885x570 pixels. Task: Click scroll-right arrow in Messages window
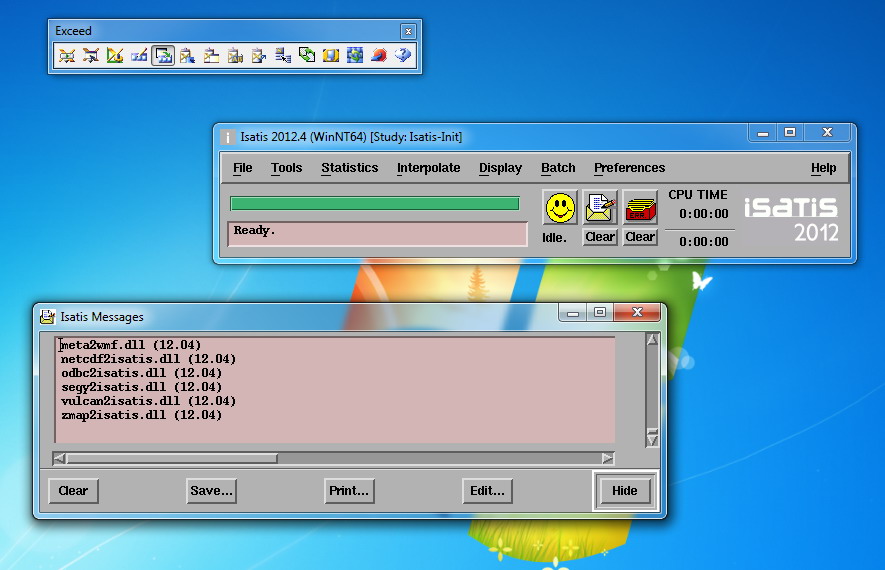coord(607,458)
